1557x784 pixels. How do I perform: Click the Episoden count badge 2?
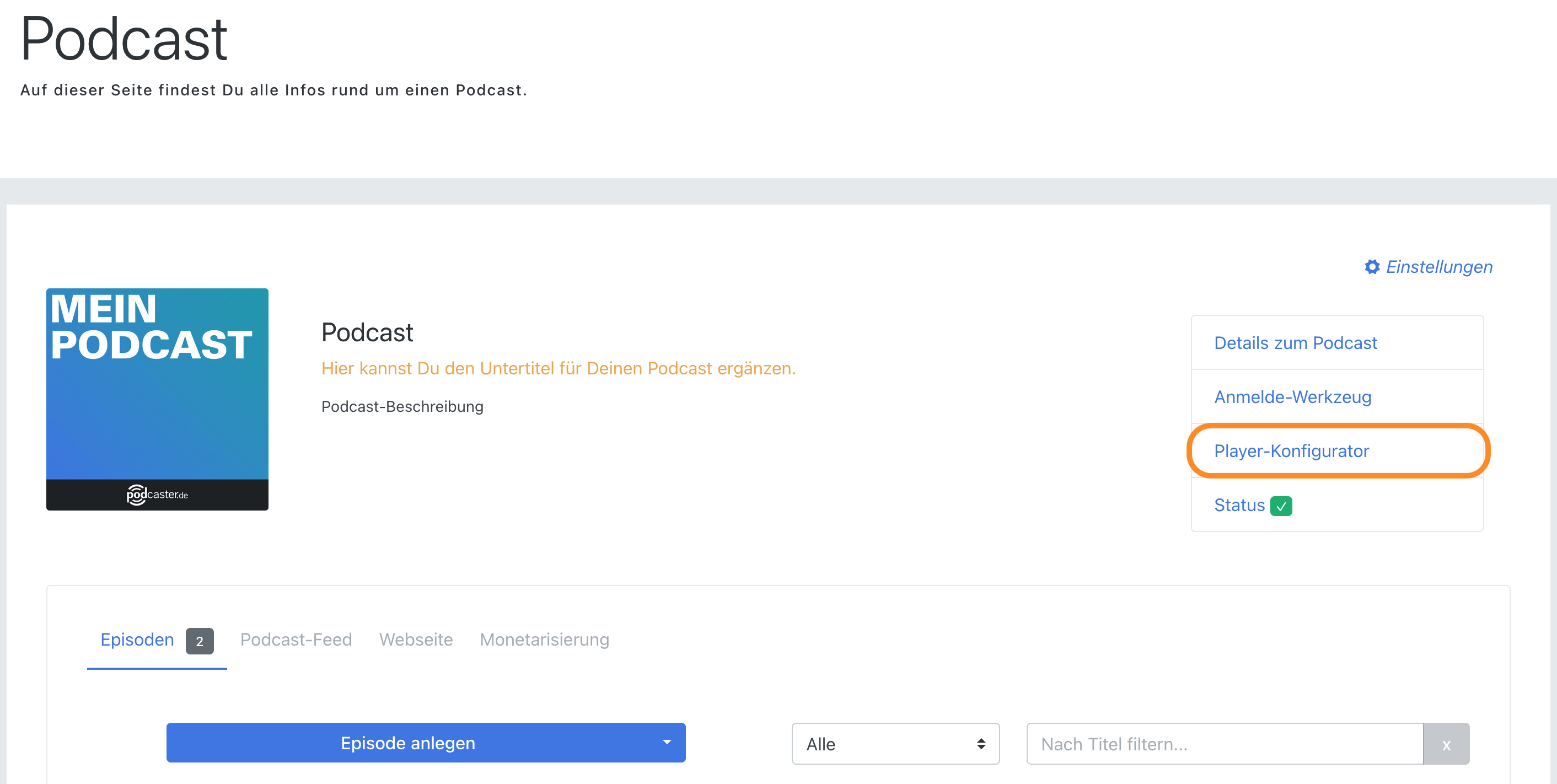tap(200, 641)
